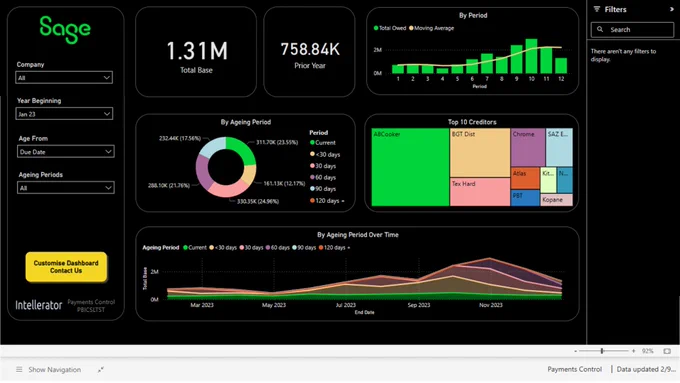The height and width of the screenshot is (383, 680).
Task: Click the 90 days legend item in Period list
Action: [x=323, y=189]
